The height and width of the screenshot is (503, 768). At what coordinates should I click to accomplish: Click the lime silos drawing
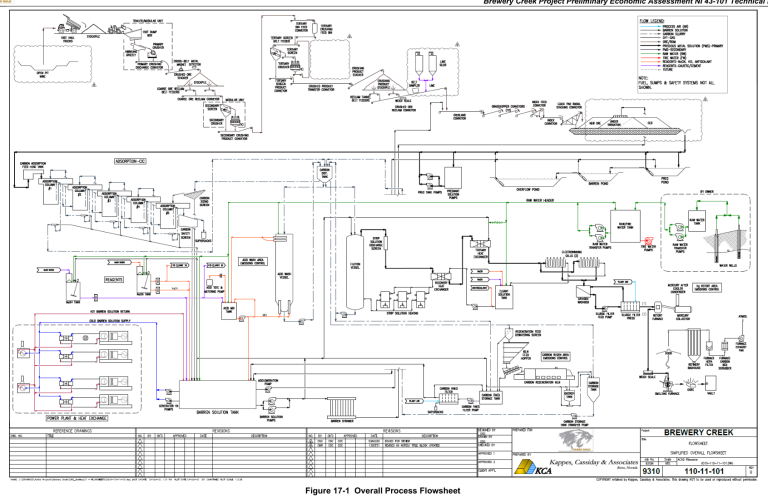(425, 65)
